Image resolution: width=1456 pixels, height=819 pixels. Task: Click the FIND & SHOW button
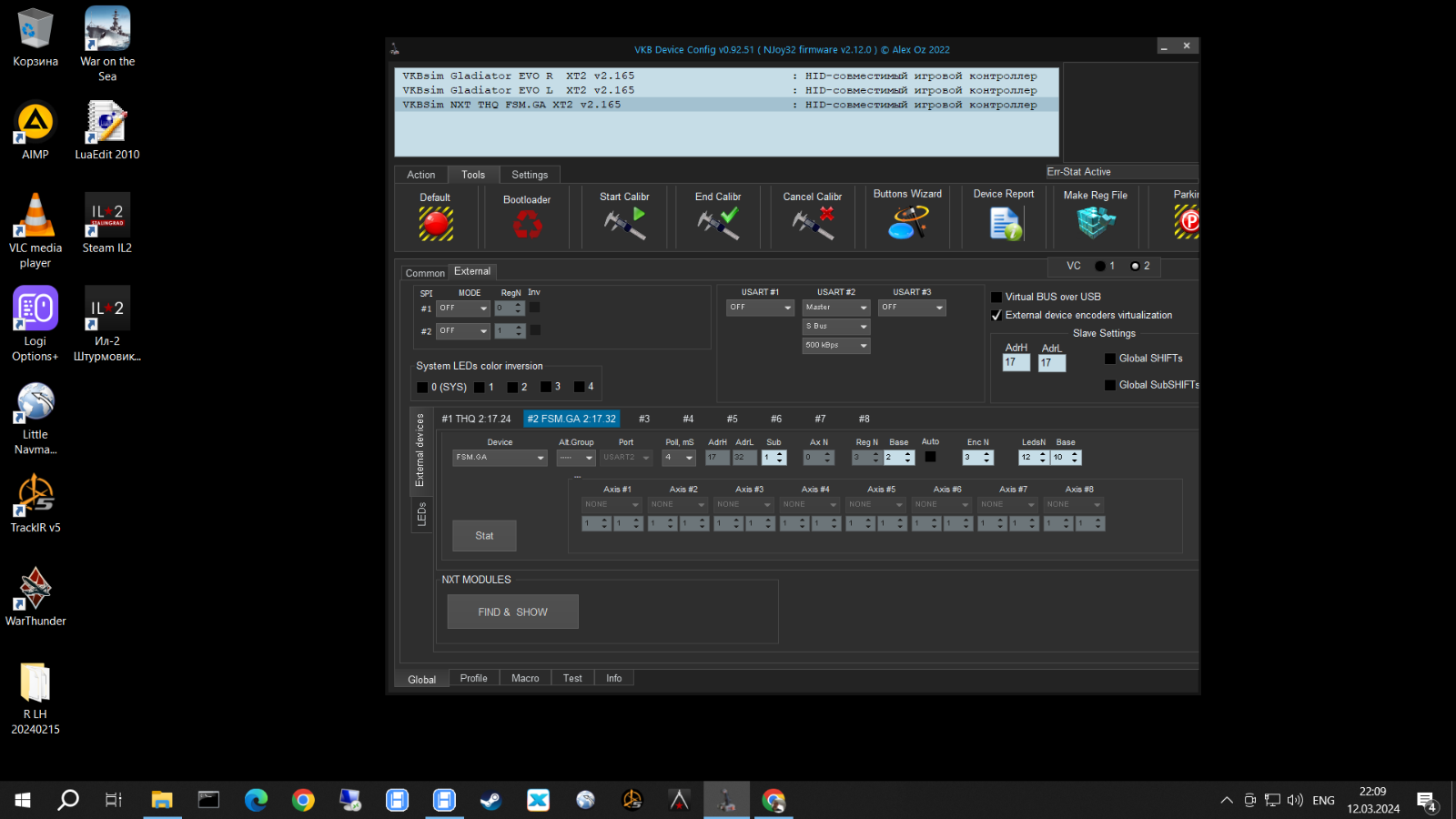click(x=513, y=612)
